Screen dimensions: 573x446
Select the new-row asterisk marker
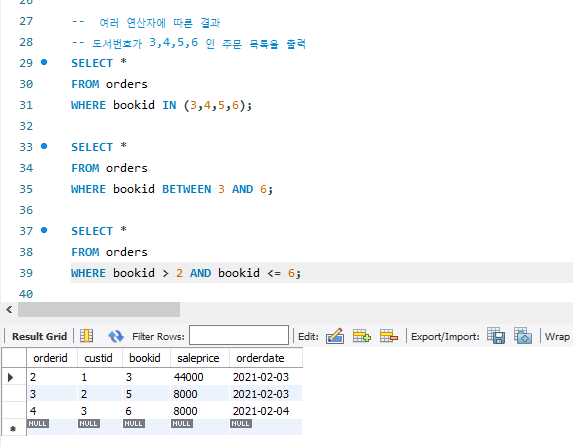coord(13,428)
